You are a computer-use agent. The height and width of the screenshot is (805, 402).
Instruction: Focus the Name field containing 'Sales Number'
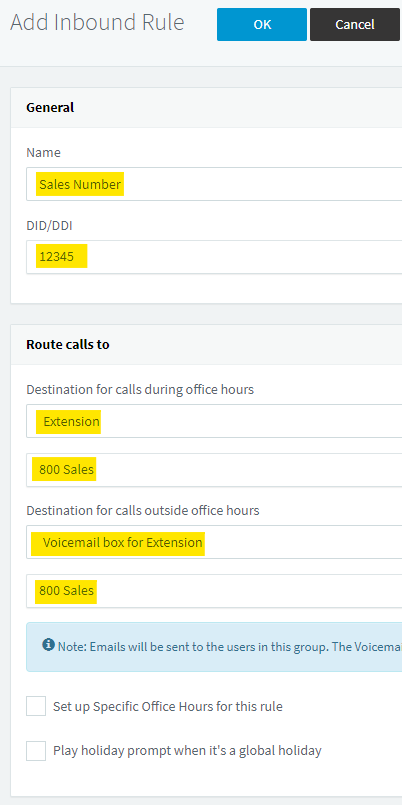pyautogui.click(x=214, y=184)
